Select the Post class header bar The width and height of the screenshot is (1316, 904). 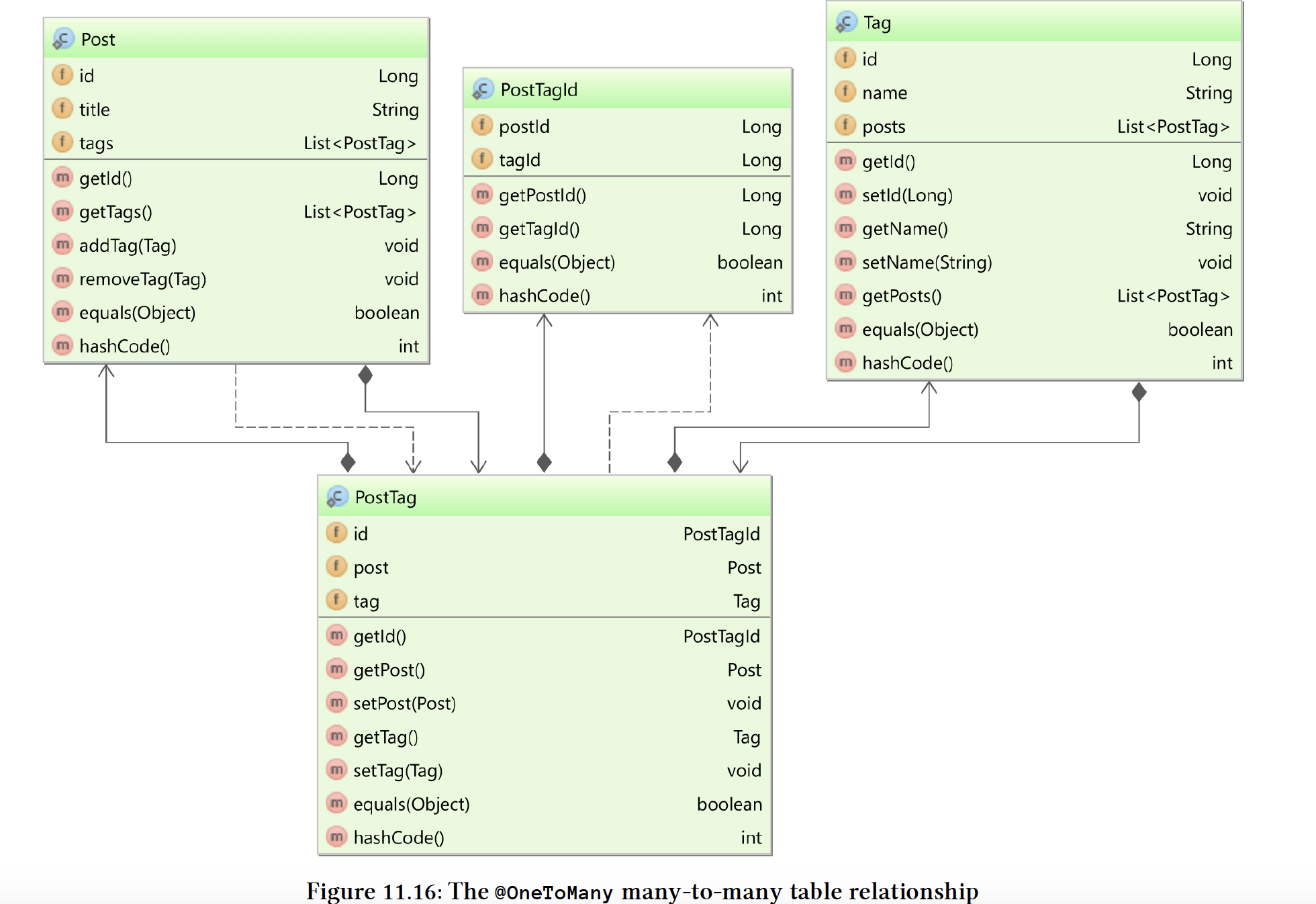tap(235, 39)
